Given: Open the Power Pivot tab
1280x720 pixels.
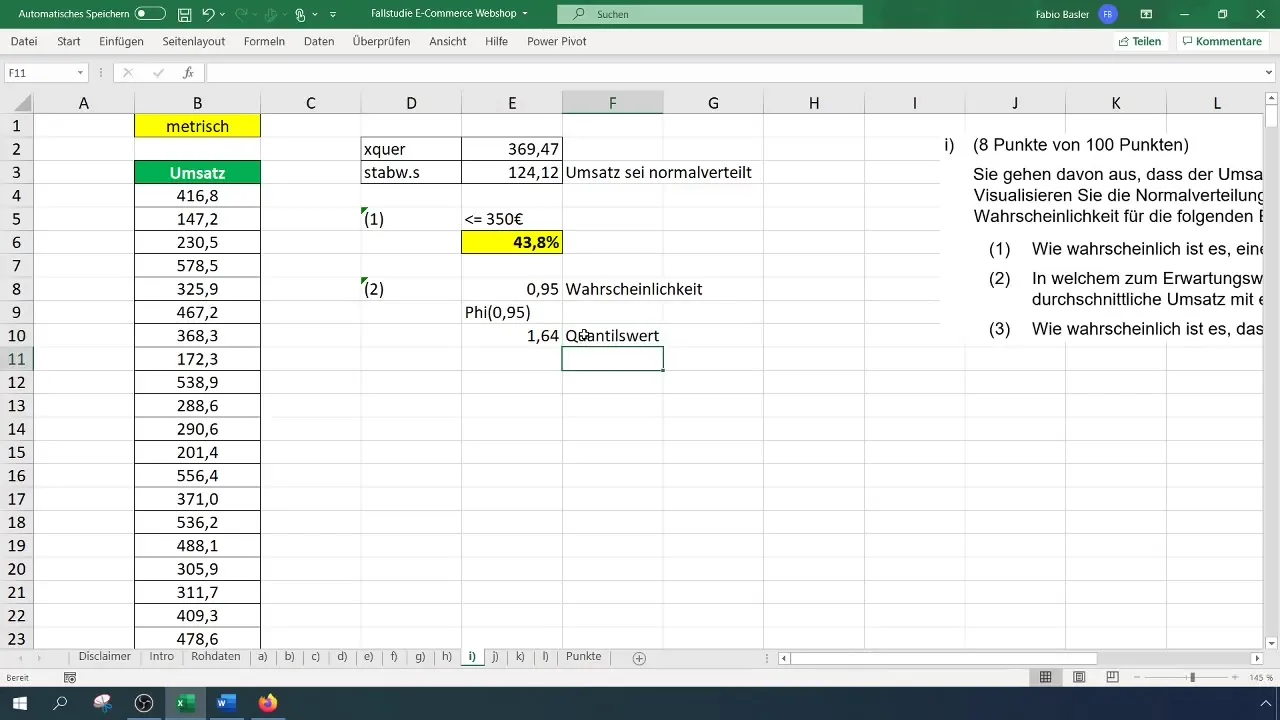Looking at the screenshot, I should tap(557, 41).
